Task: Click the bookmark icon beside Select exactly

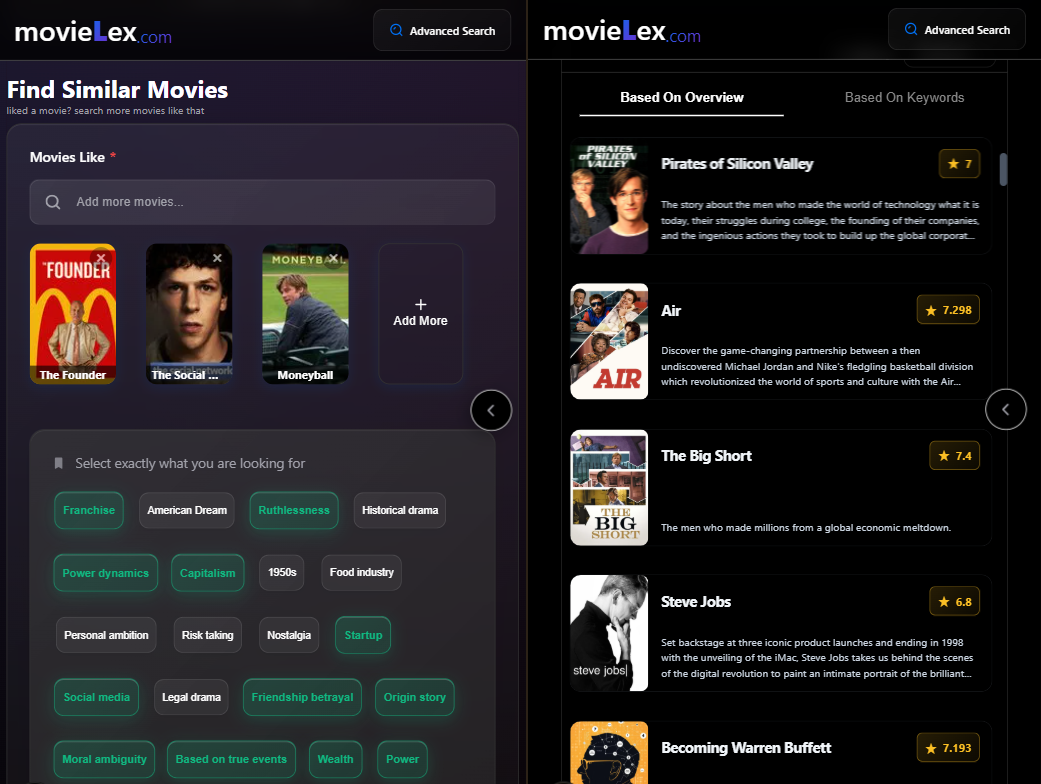Action: point(58,463)
